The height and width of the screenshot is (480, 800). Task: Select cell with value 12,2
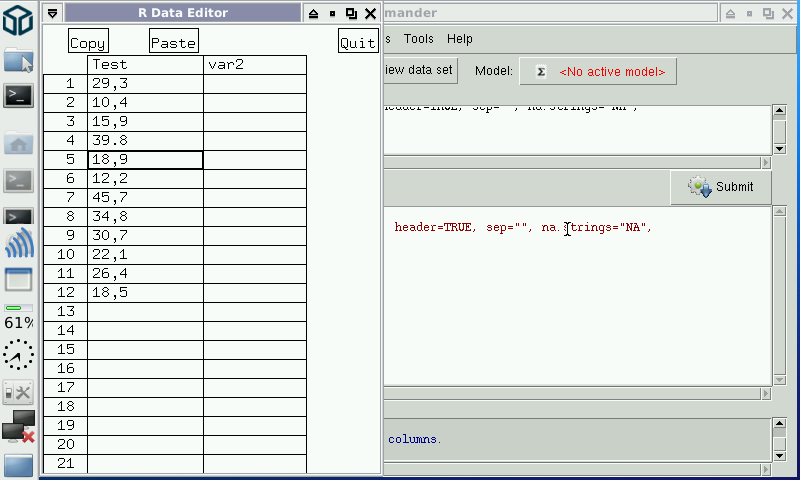pos(145,179)
